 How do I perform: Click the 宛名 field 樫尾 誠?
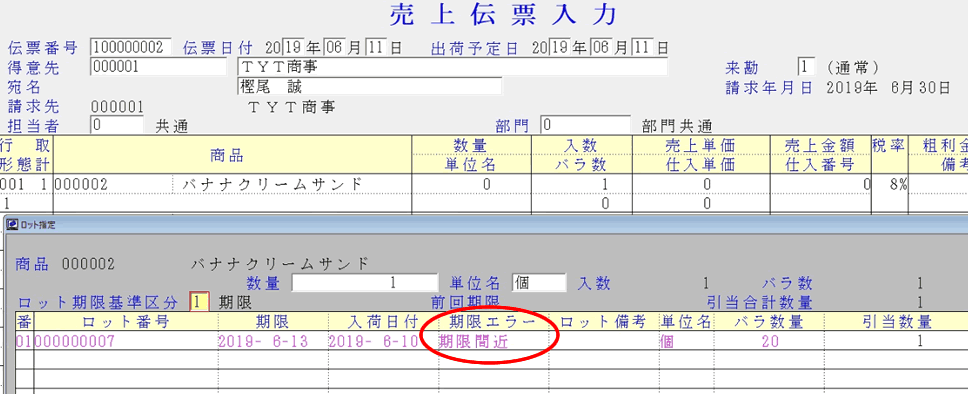[369, 86]
